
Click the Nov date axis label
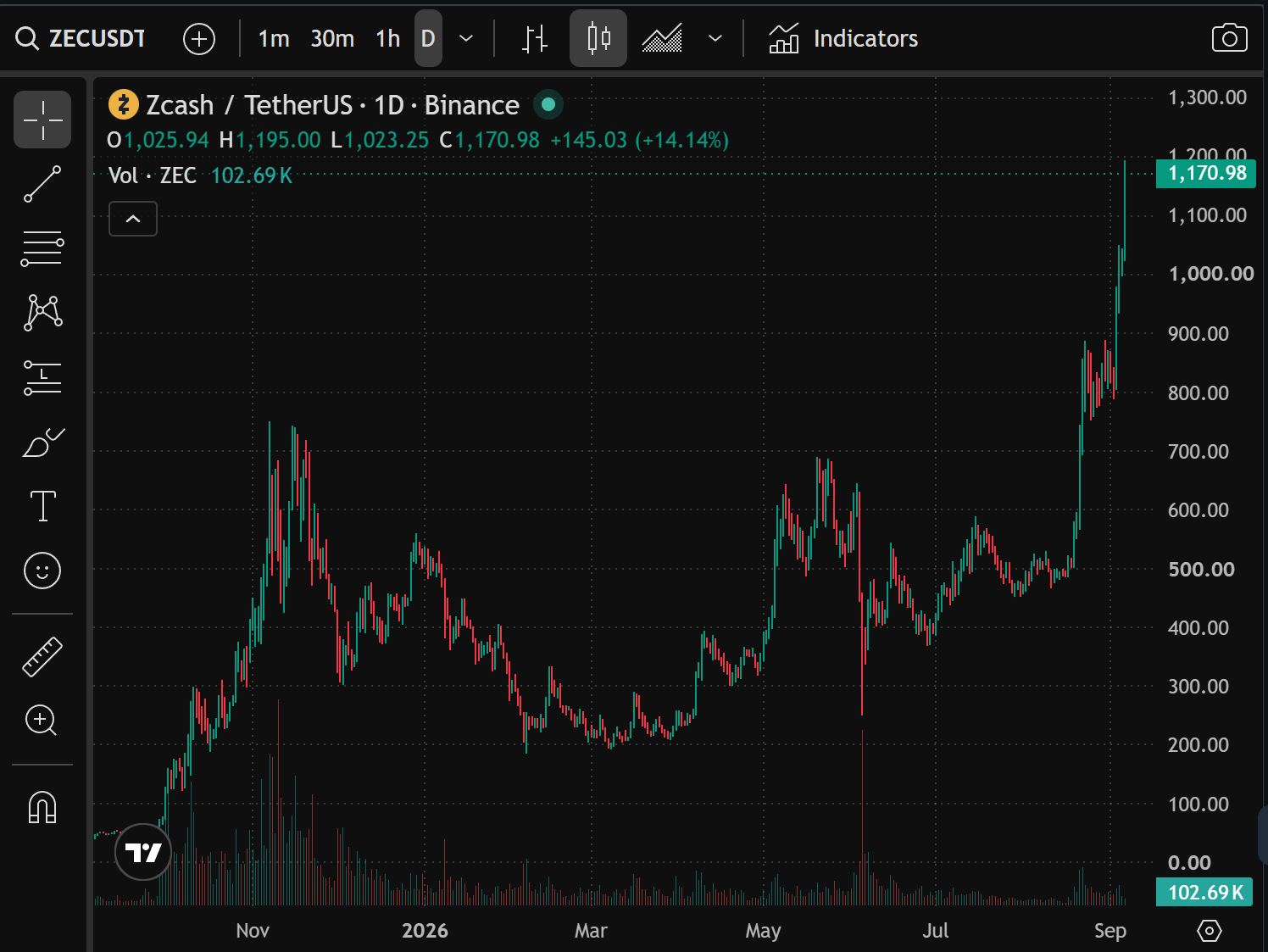click(253, 931)
